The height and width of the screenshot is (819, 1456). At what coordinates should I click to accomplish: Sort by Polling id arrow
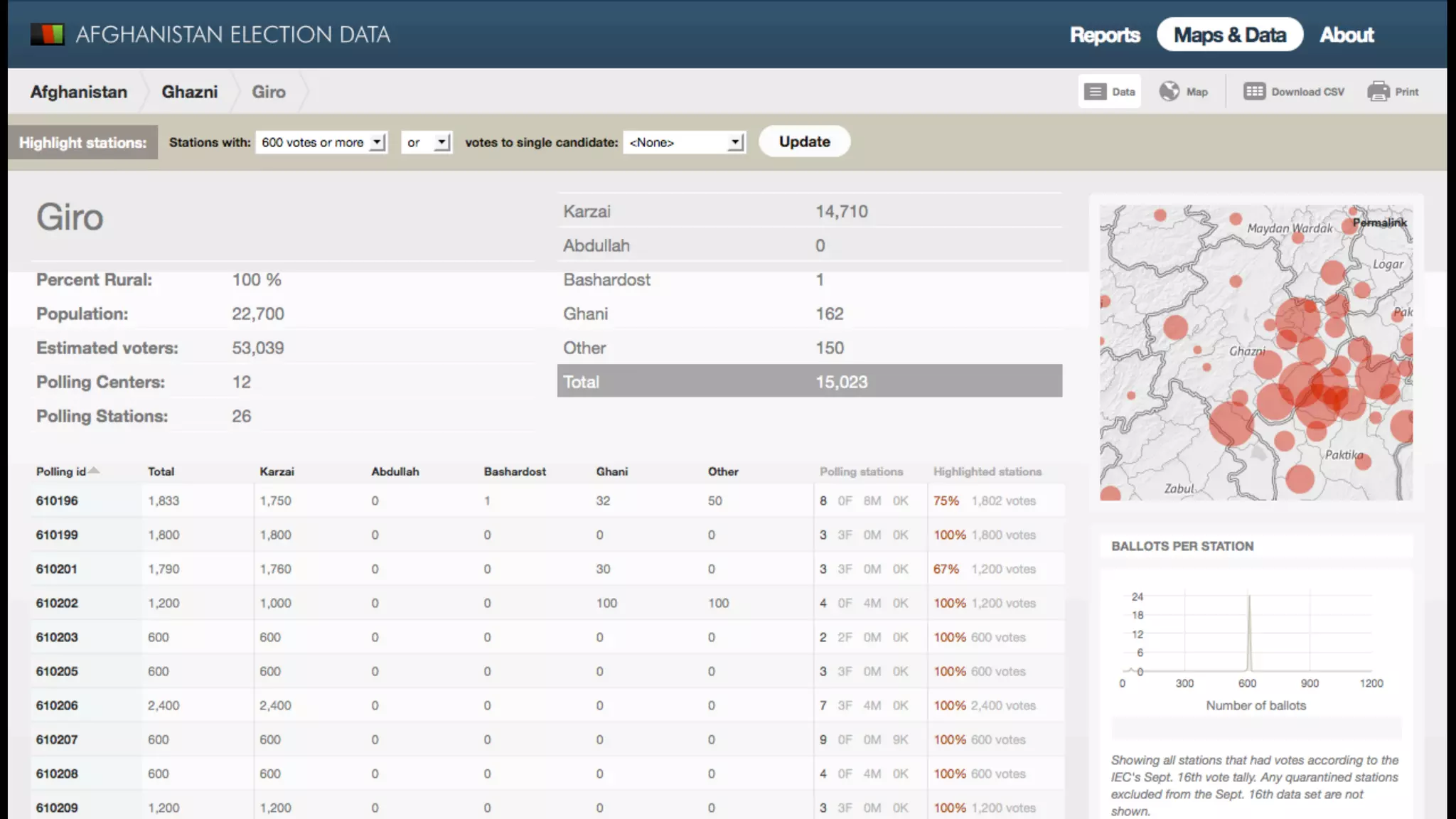click(x=94, y=471)
